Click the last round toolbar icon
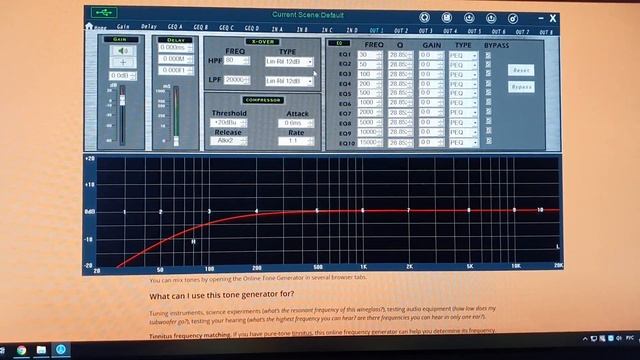 tap(513, 19)
